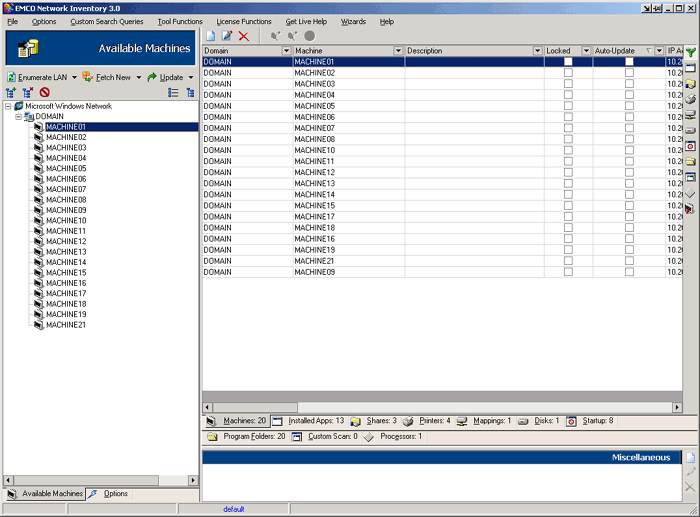Click the processor diamond icon in right sidebar

click(x=691, y=193)
